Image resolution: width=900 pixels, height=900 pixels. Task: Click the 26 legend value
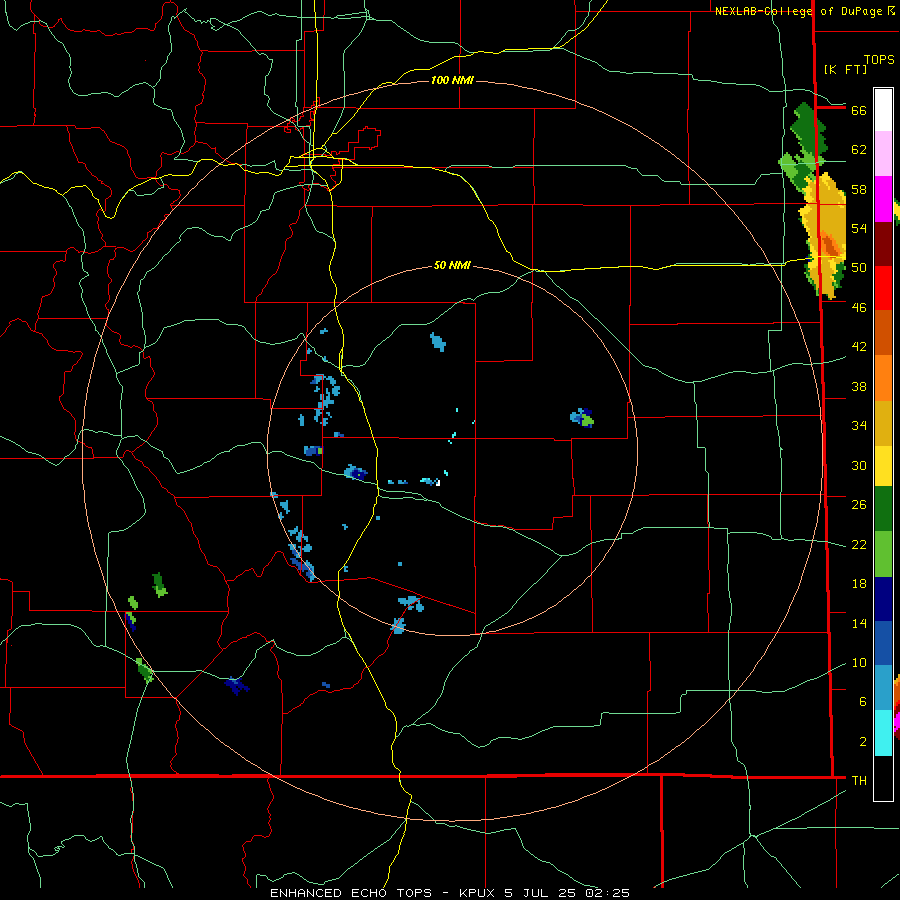coord(859,505)
